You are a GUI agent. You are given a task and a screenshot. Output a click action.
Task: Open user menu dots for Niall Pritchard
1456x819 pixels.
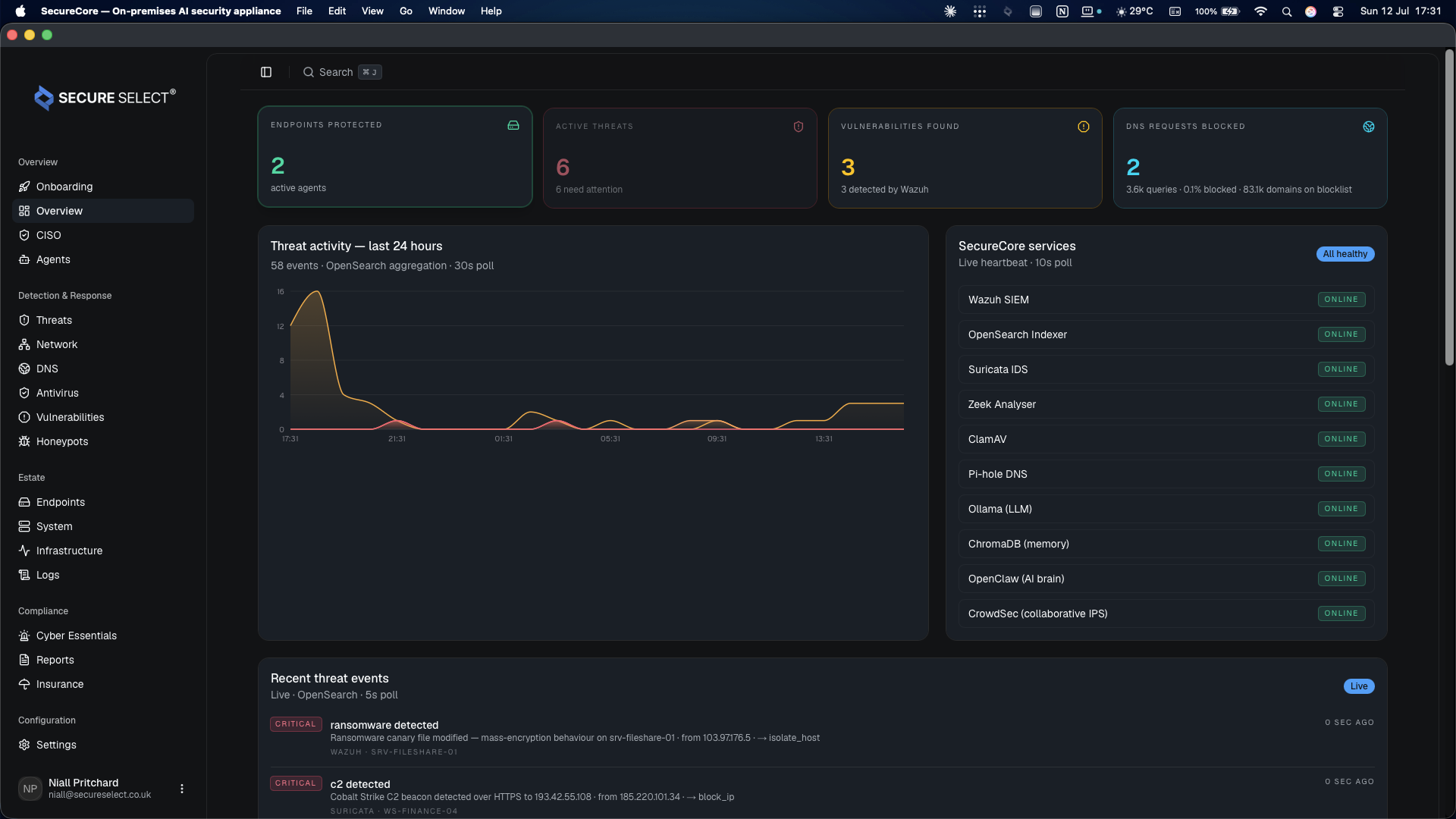click(182, 789)
